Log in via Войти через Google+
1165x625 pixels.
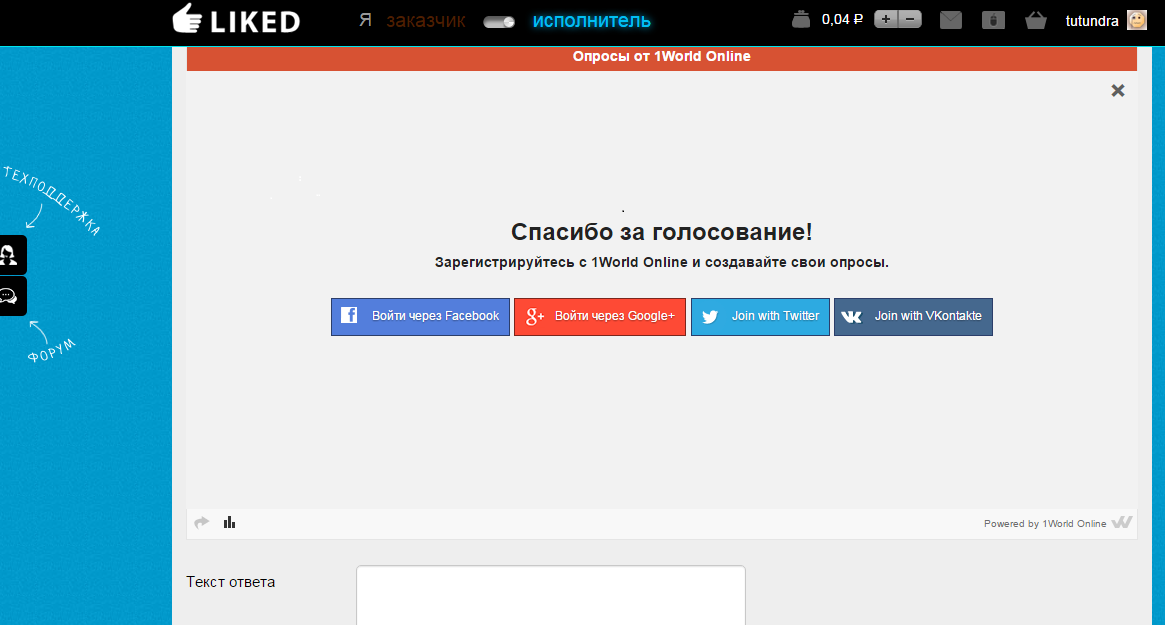(600, 317)
